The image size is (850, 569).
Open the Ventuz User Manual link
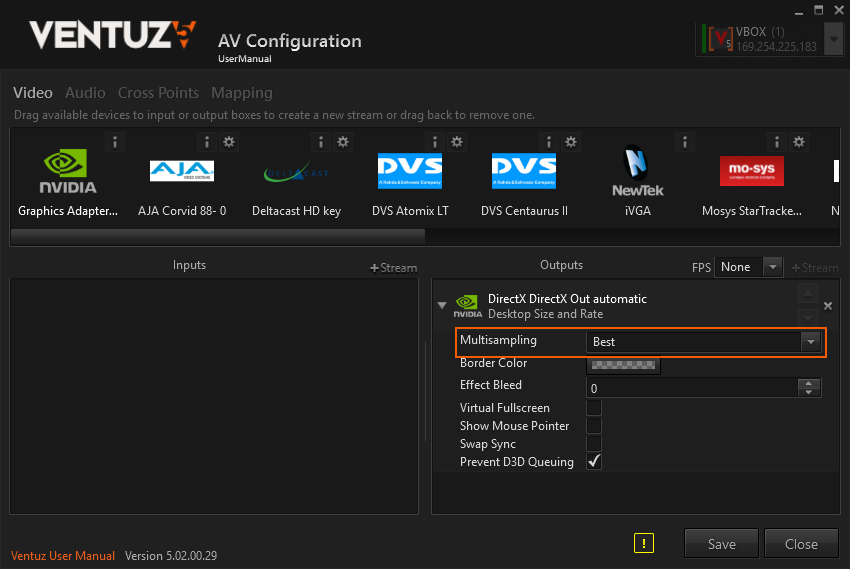pyautogui.click(x=63, y=556)
